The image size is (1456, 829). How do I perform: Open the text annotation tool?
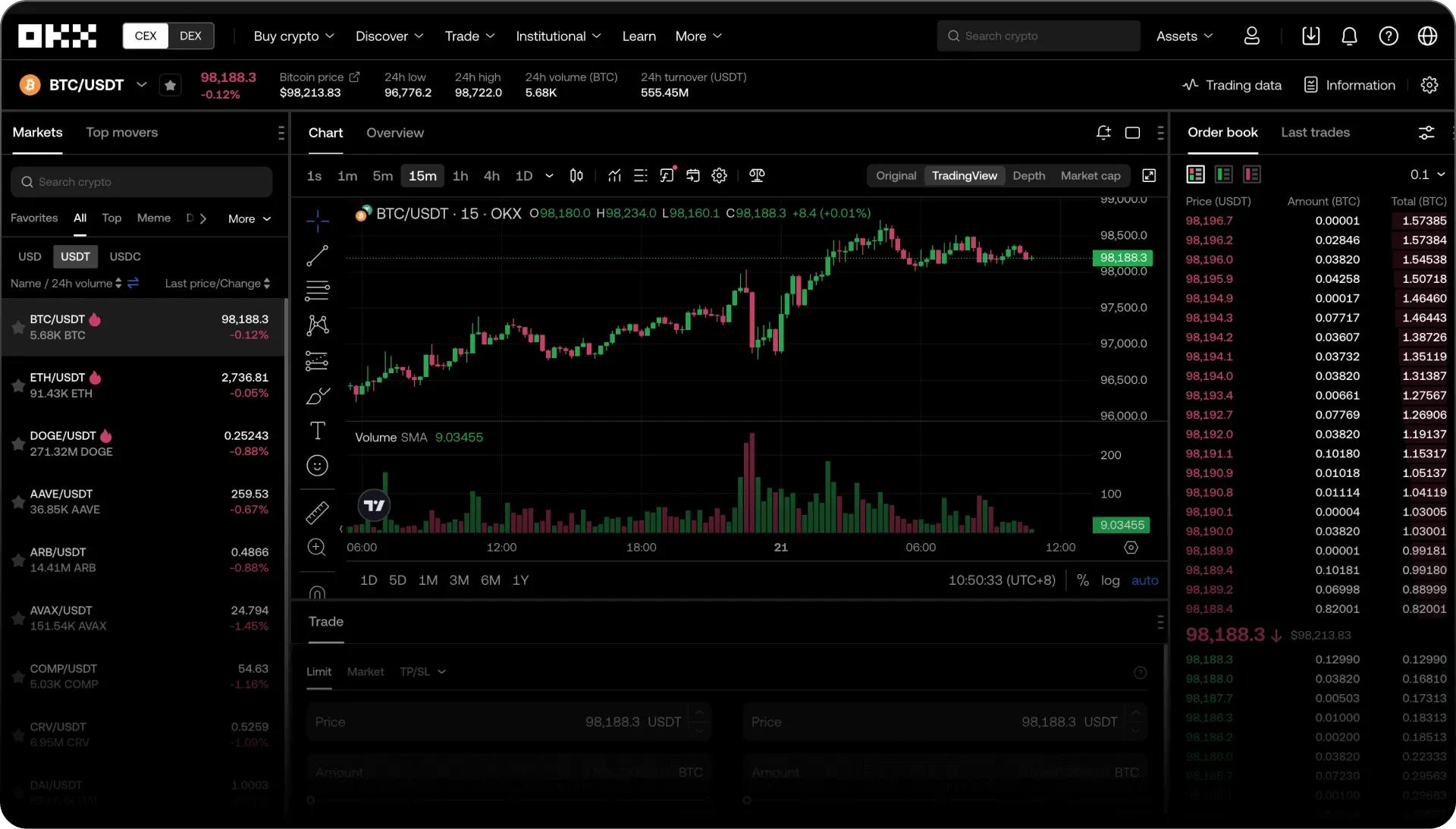click(317, 431)
